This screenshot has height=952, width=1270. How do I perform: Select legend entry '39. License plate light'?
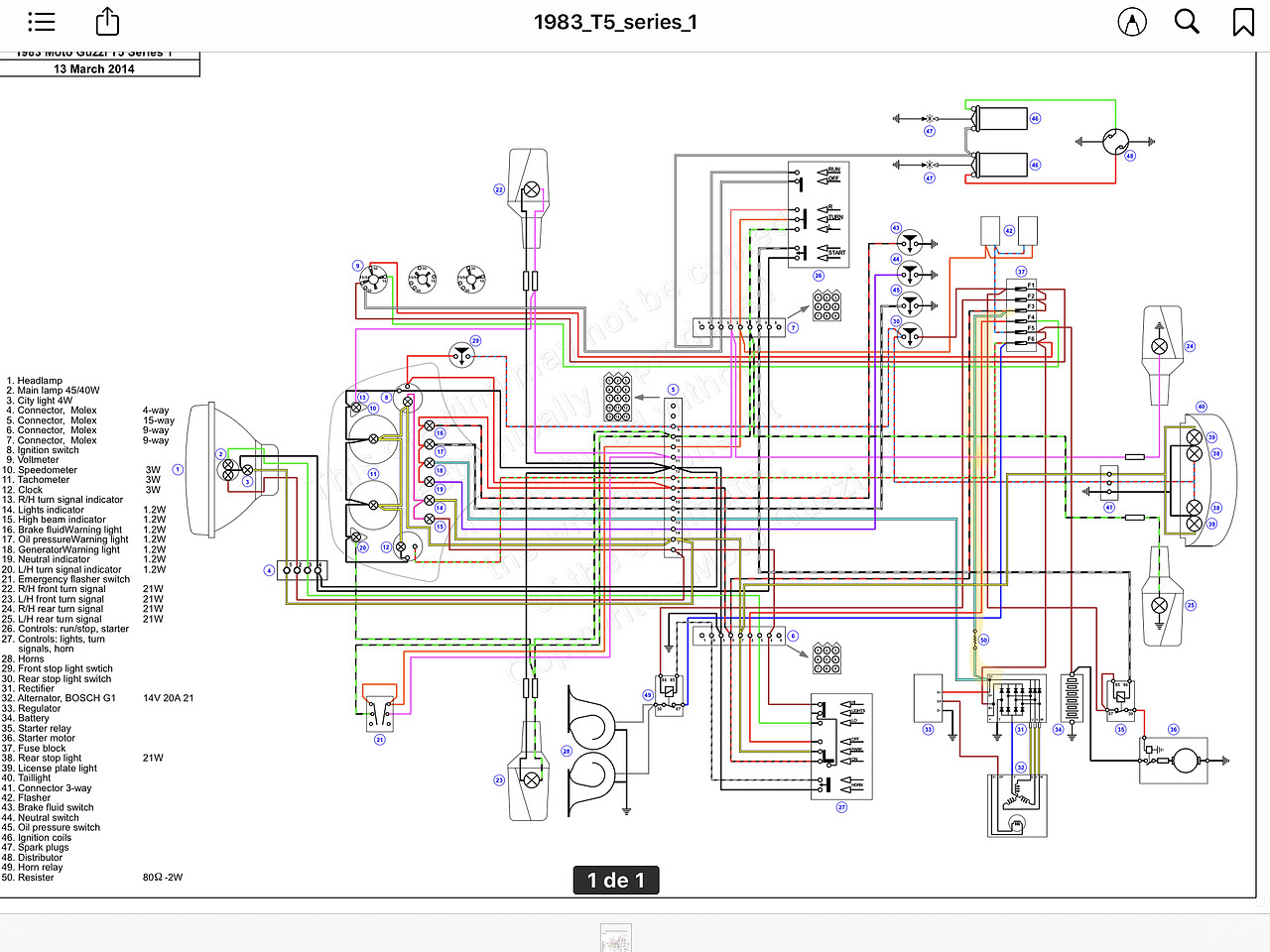[50, 768]
